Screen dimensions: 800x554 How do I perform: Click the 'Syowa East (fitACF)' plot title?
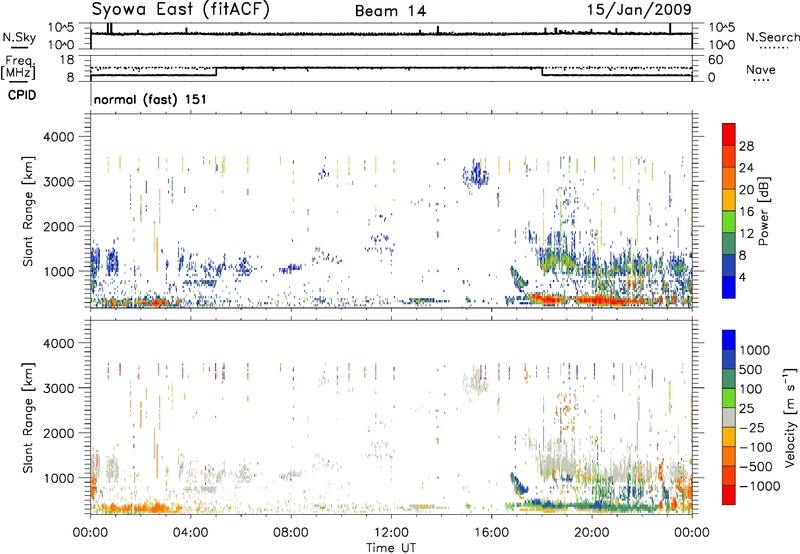coord(180,10)
